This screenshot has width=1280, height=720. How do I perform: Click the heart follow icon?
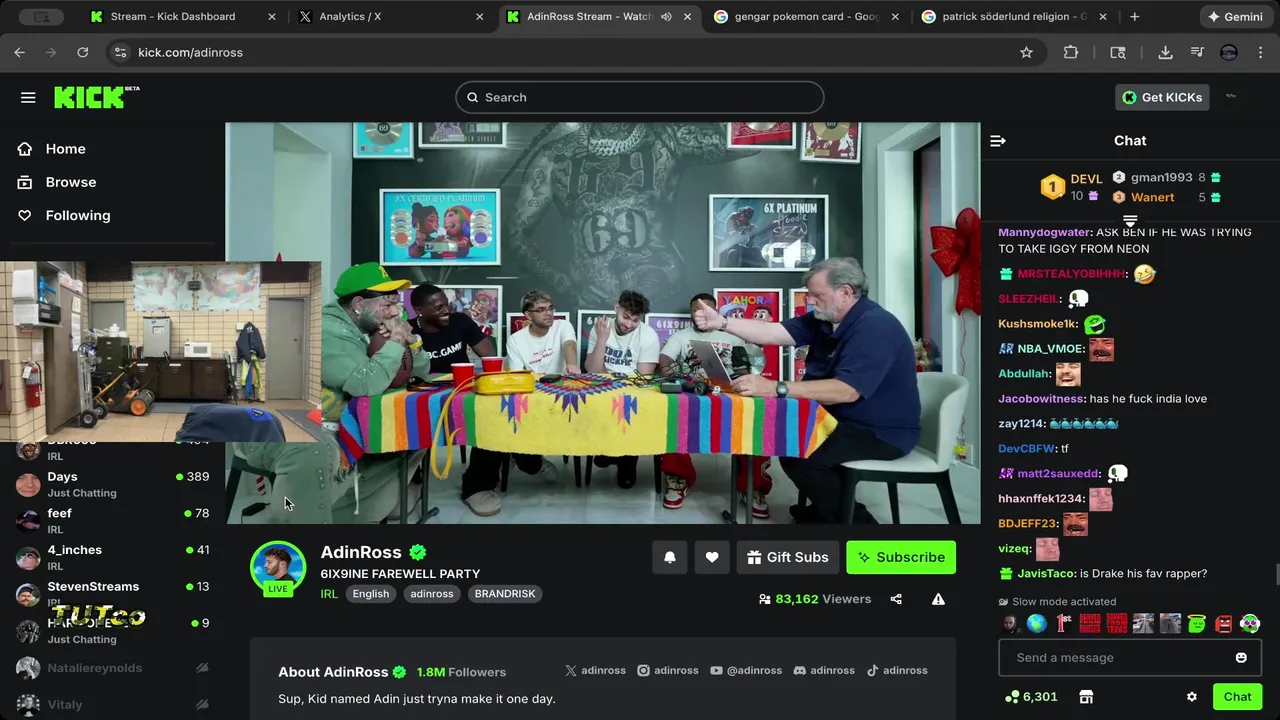click(x=712, y=557)
